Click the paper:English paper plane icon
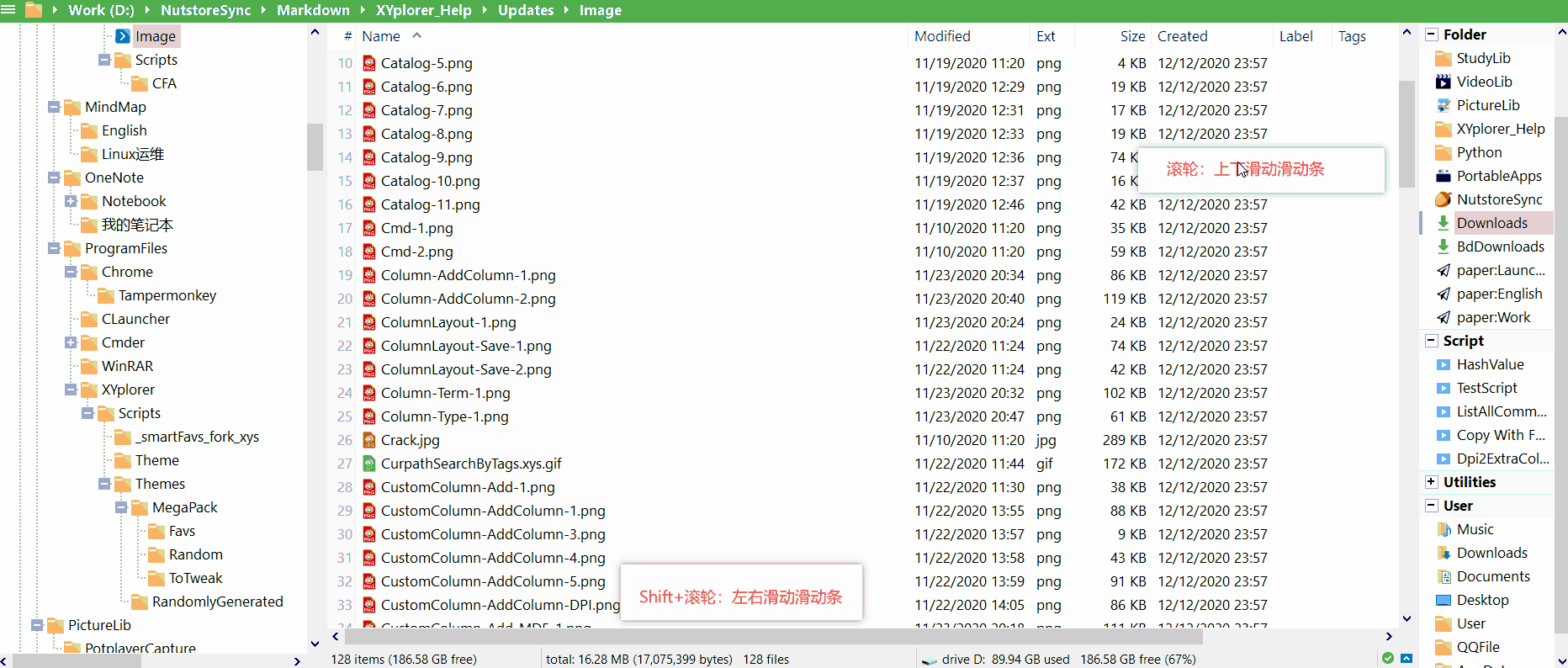 [x=1443, y=294]
